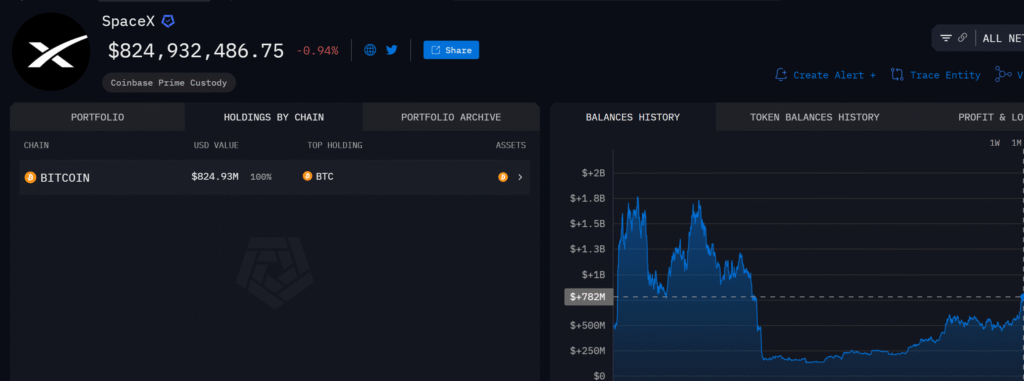This screenshot has height=381, width=1024.
Task: Switch to the PORTFOLIO tab
Action: tap(97, 118)
